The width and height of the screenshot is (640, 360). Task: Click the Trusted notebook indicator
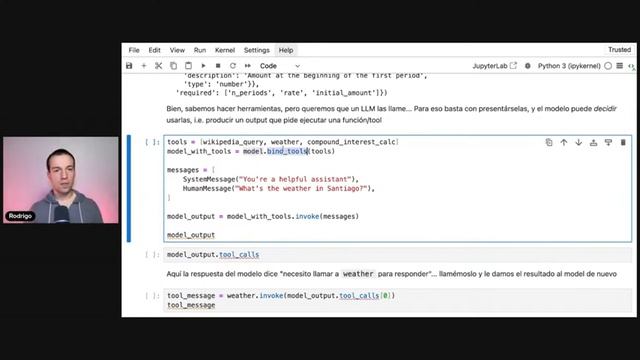click(619, 49)
